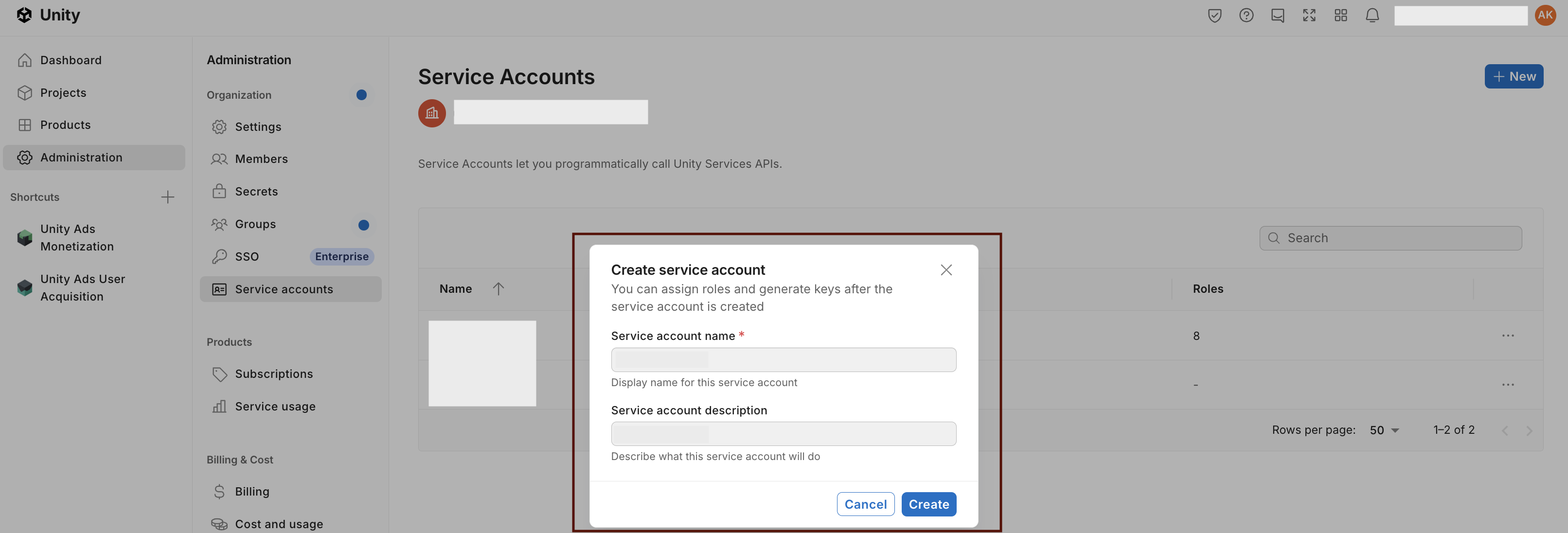Go to the next page with the chevron
Image resolution: width=1568 pixels, height=533 pixels.
click(x=1530, y=430)
